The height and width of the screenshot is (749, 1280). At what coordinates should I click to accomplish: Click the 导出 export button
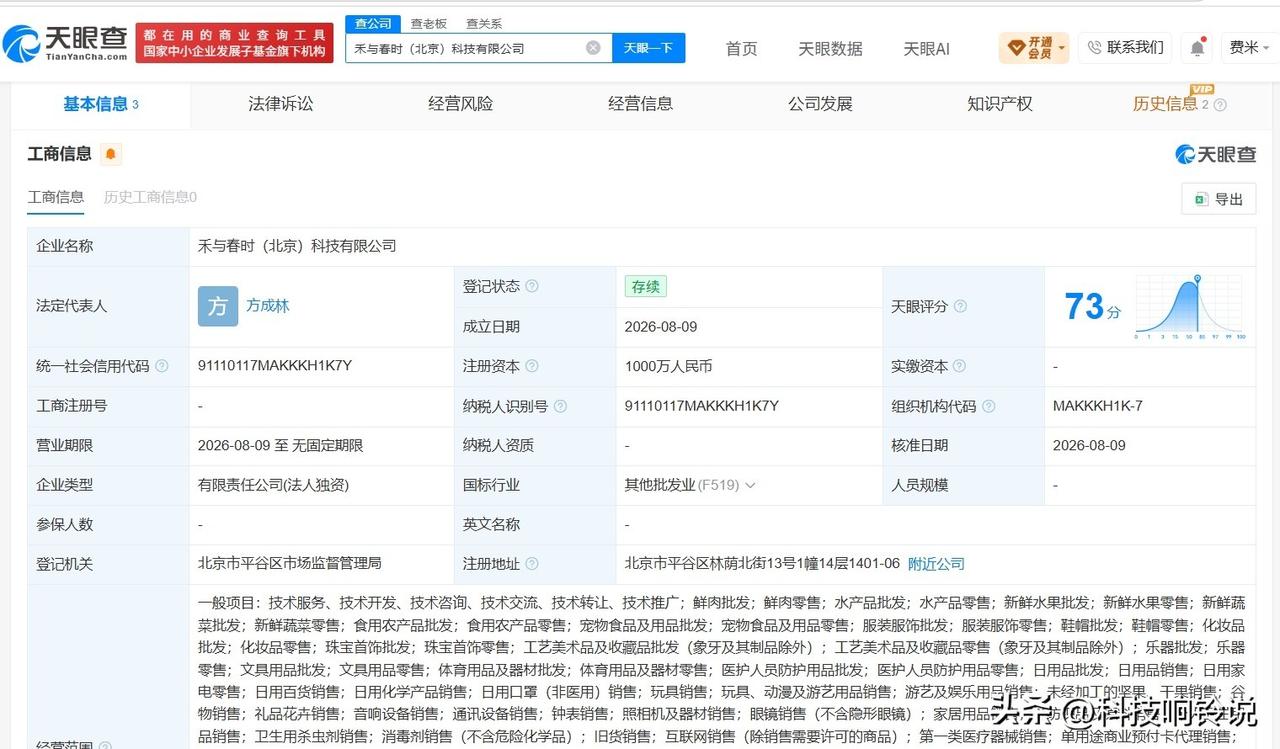1219,199
